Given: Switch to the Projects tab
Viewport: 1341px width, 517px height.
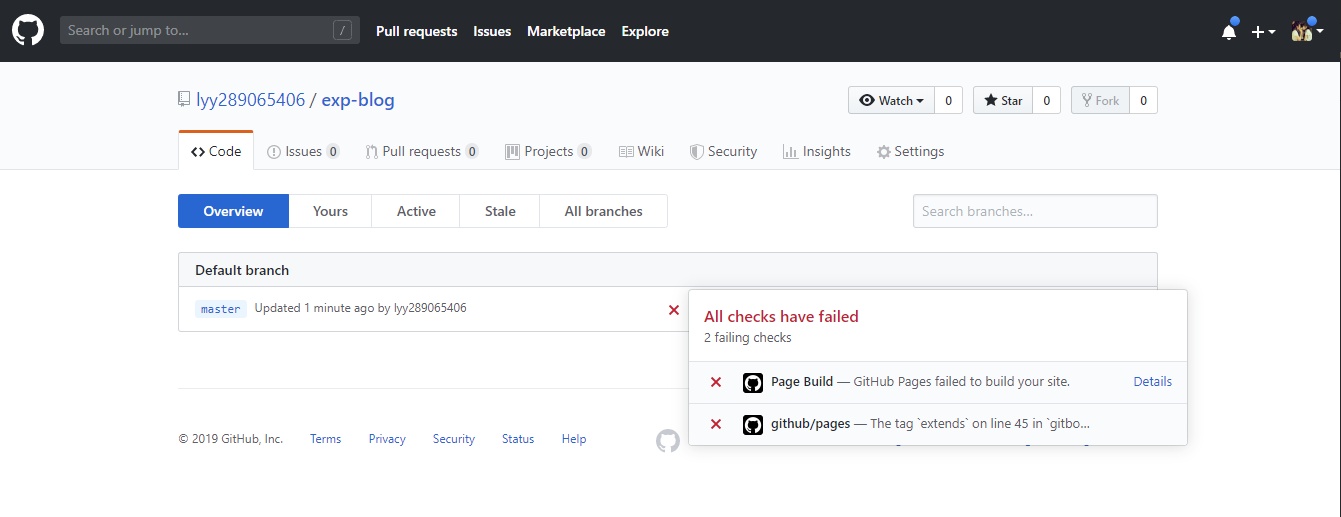Looking at the screenshot, I should pos(548,151).
